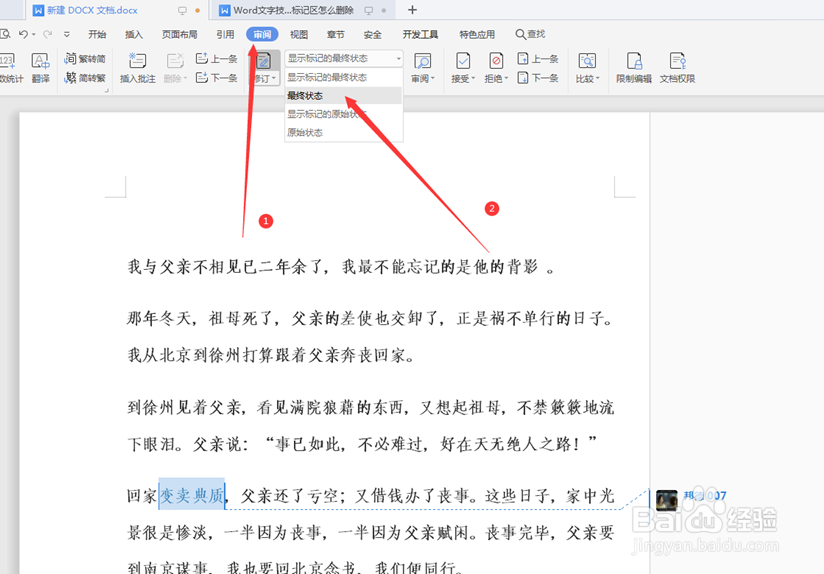Open the 审阅 reviewing pane magnifier icon
The height and width of the screenshot is (574, 824).
coord(423,62)
